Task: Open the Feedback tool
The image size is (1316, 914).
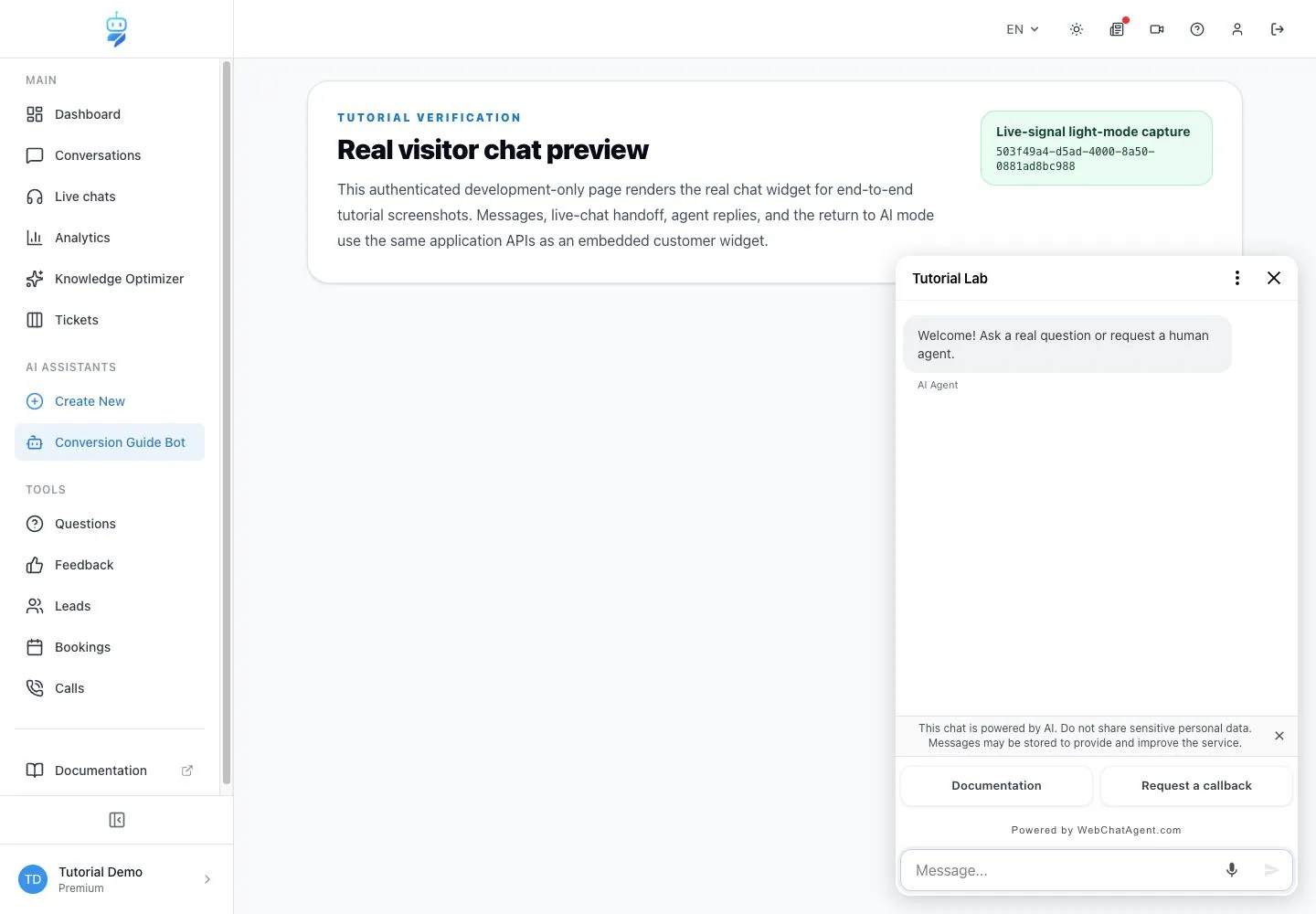Action: 110,565
